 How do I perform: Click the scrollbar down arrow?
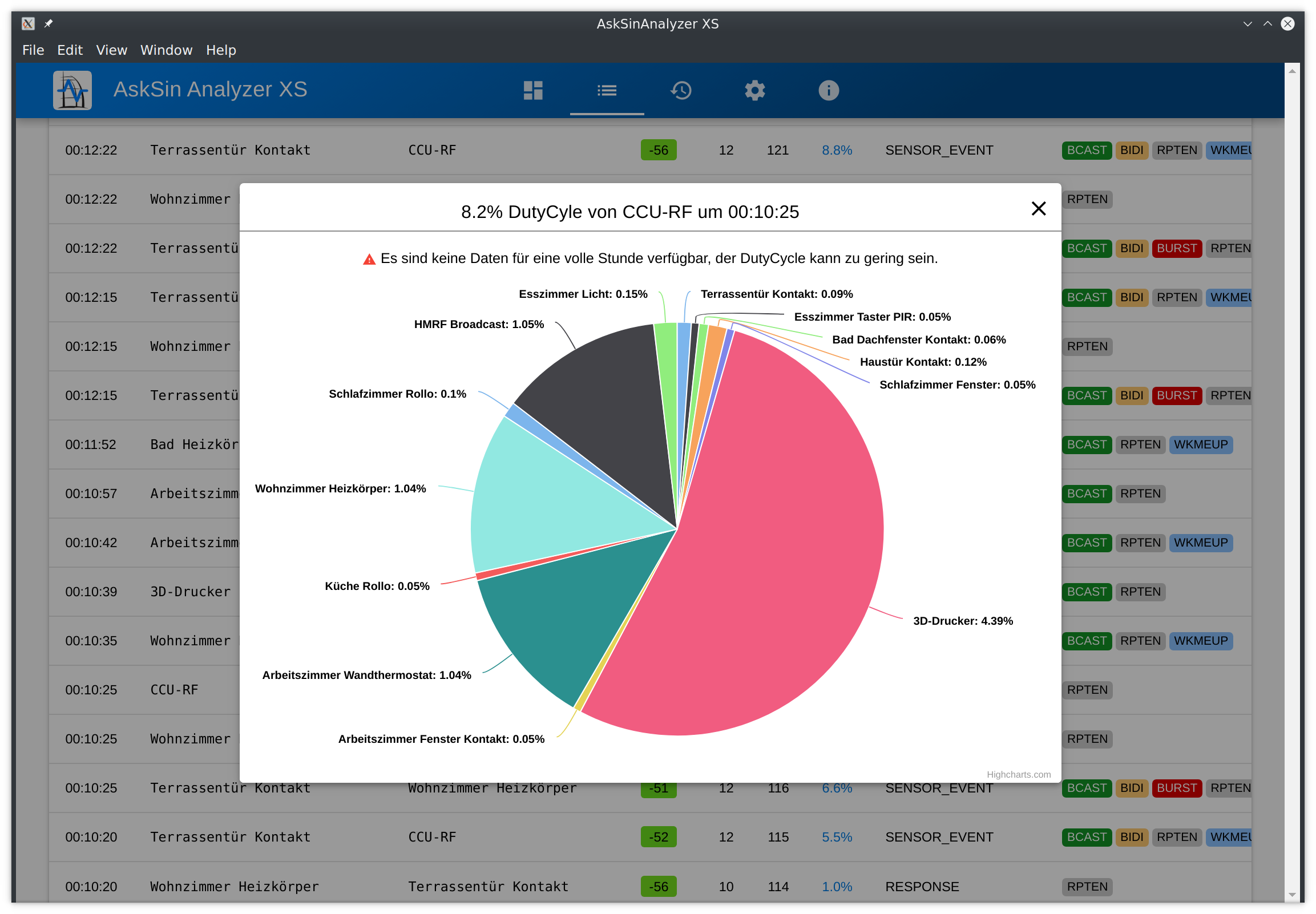tap(1291, 895)
